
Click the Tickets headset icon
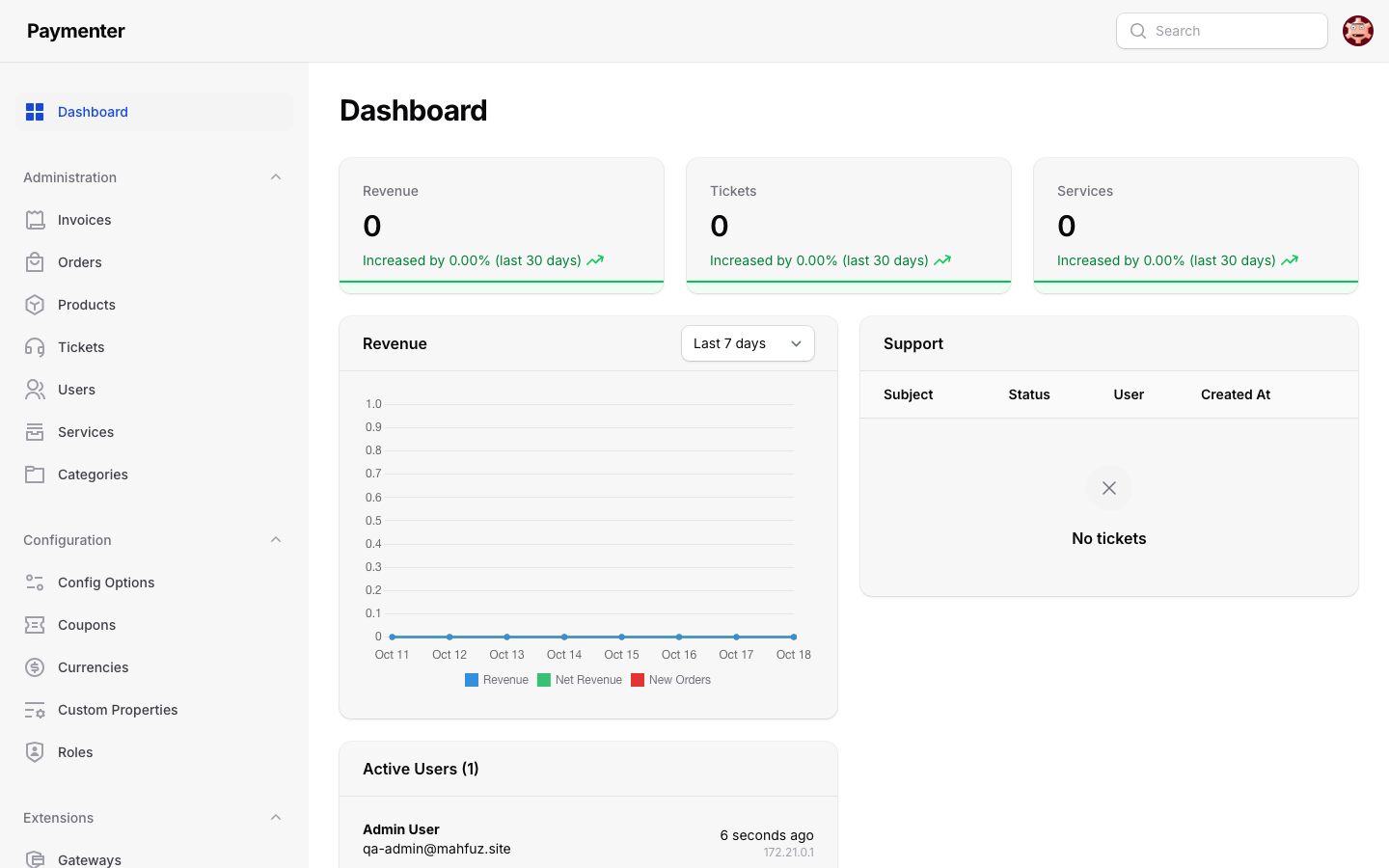pyautogui.click(x=35, y=347)
